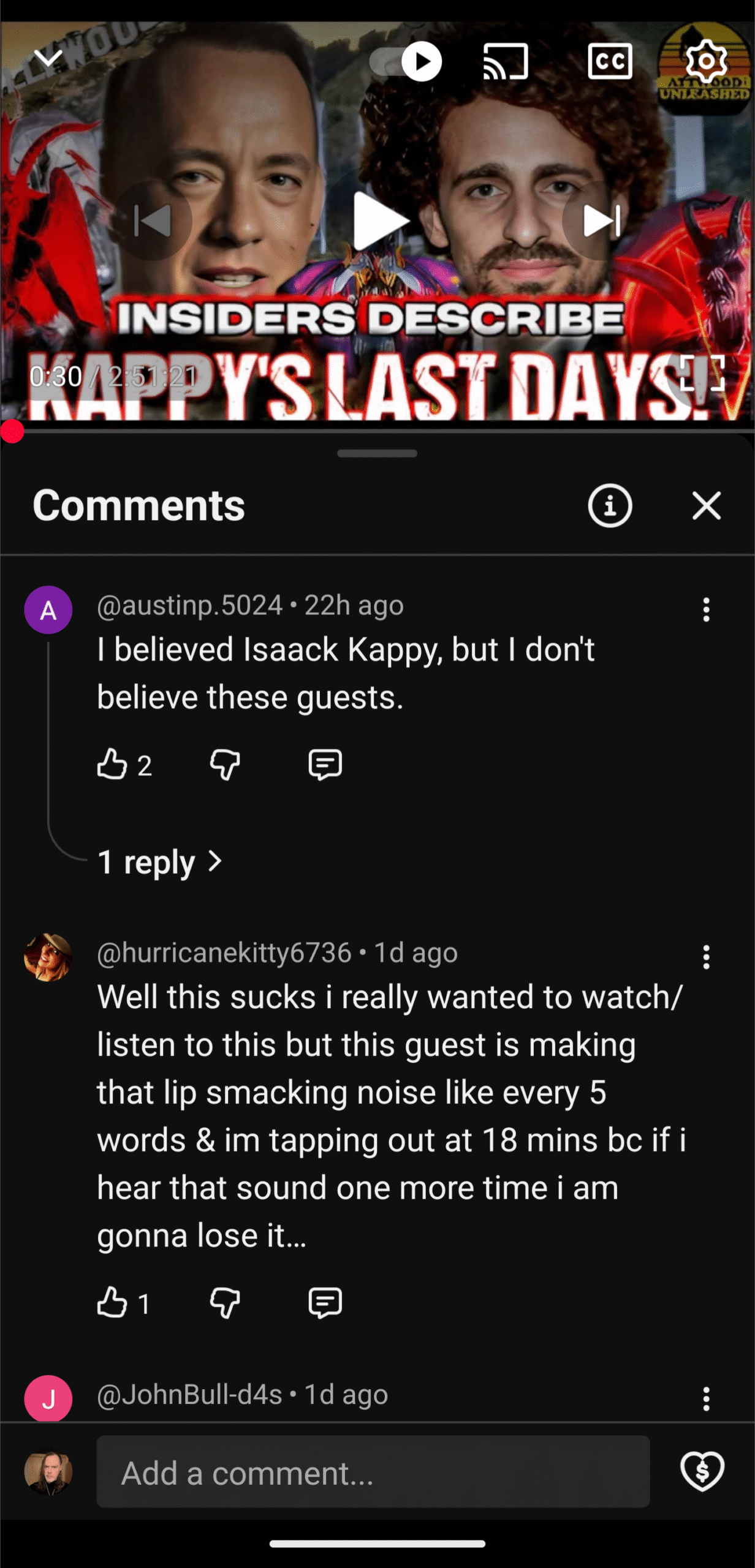Toggle the autoplay switch
The height and width of the screenshot is (1568, 755).
(x=406, y=62)
